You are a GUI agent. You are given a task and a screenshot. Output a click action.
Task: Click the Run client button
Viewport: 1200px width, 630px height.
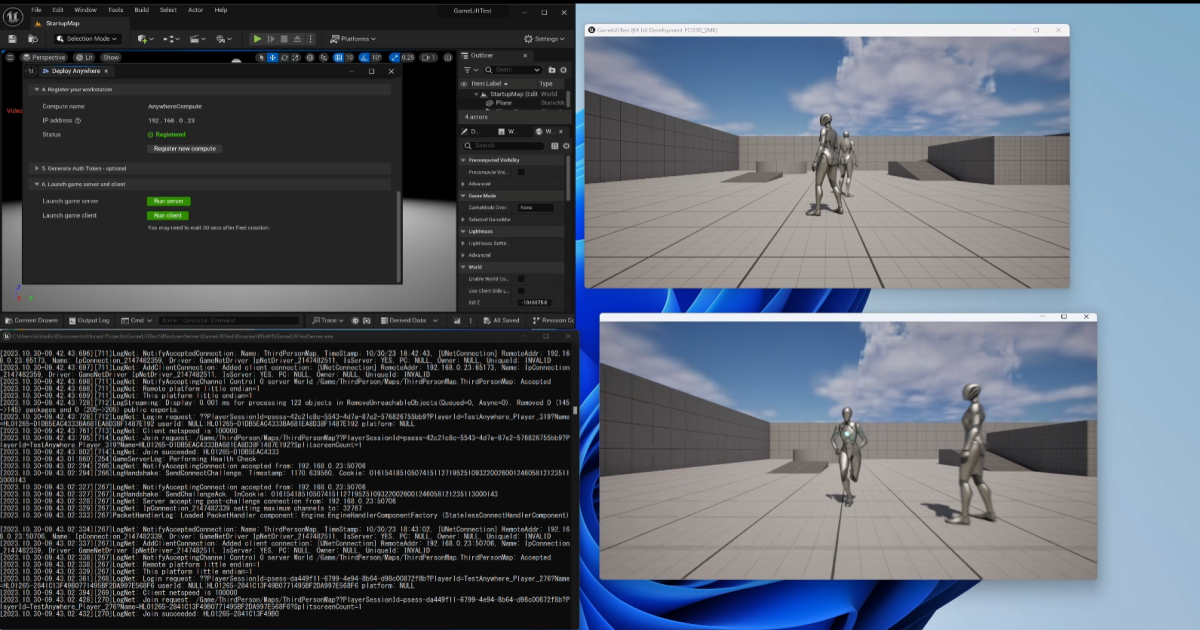168,215
